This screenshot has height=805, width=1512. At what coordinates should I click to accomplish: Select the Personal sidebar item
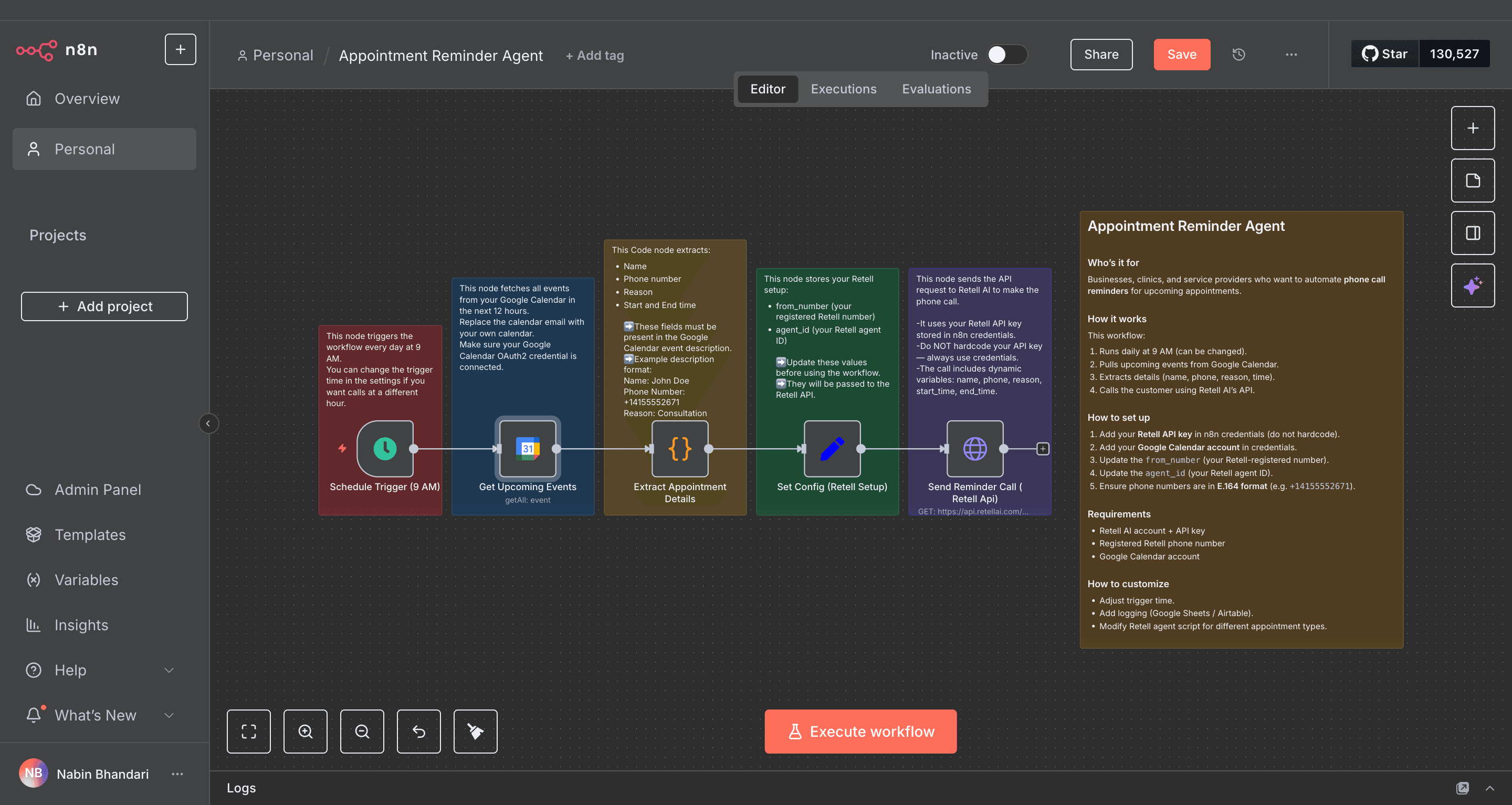tap(104, 149)
